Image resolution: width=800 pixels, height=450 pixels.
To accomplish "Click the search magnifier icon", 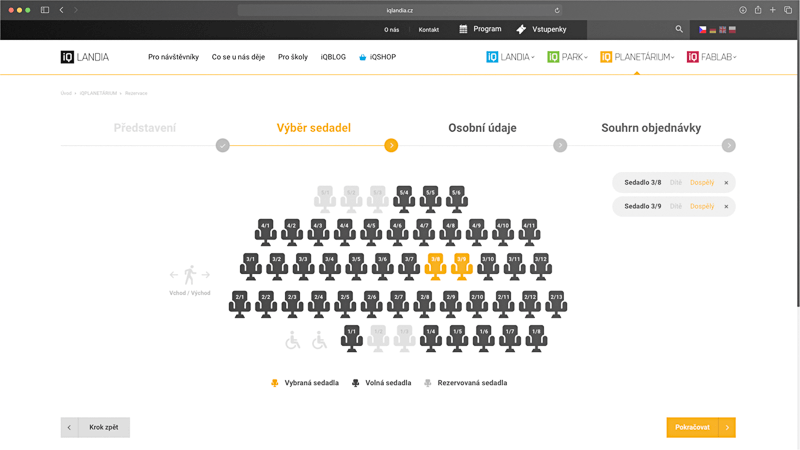I will 680,30.
